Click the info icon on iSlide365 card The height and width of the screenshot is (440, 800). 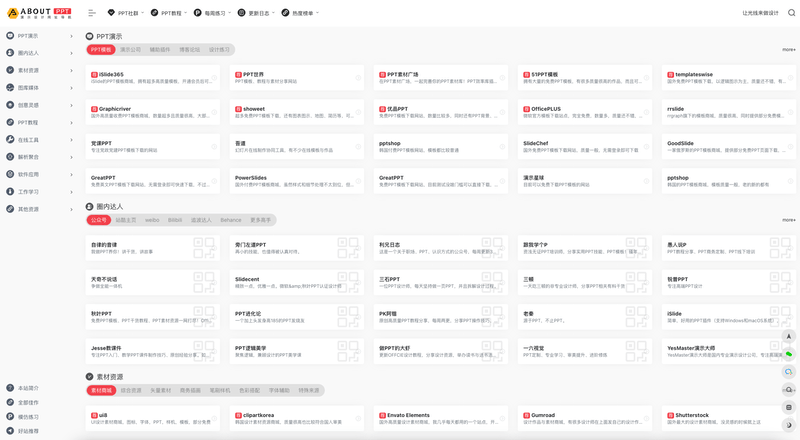click(214, 78)
